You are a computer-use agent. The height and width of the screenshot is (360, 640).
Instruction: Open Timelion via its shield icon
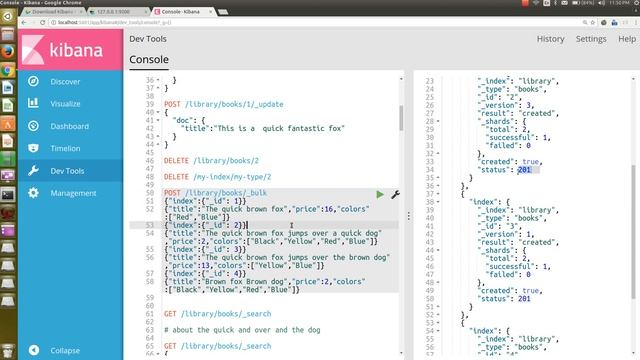33,148
